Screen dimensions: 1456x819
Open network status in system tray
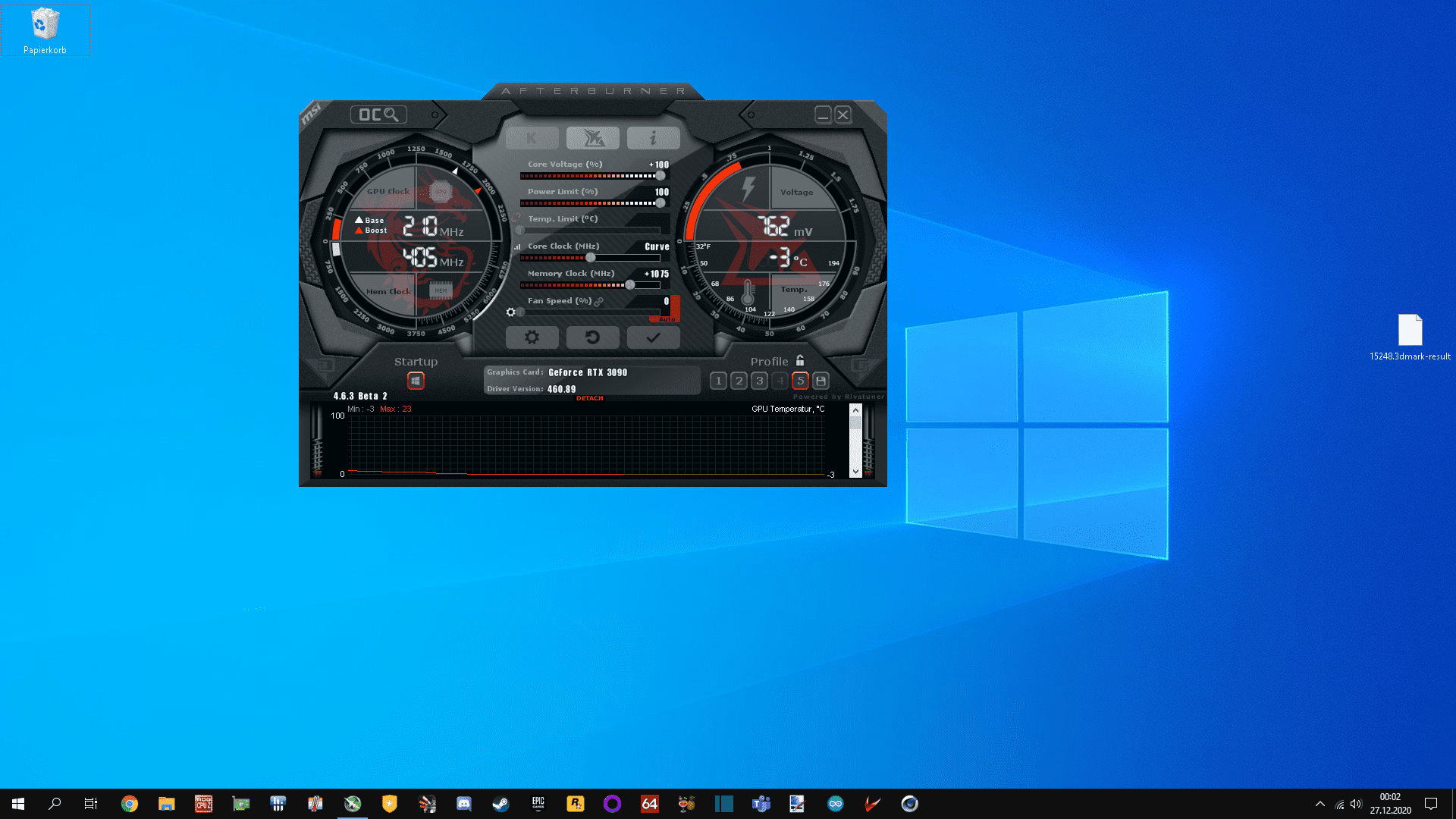1339,804
